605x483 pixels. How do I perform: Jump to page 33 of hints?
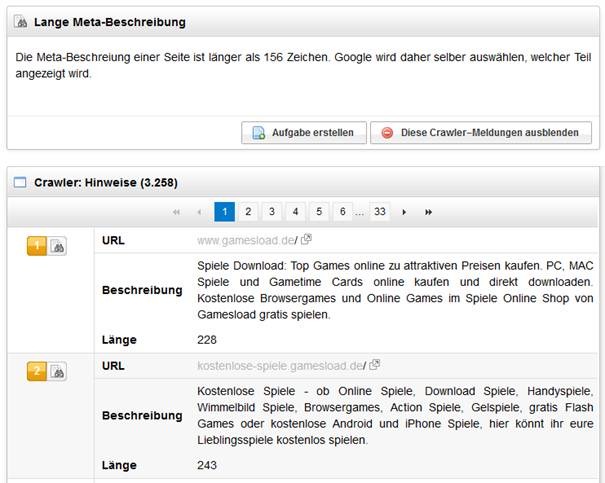380,211
